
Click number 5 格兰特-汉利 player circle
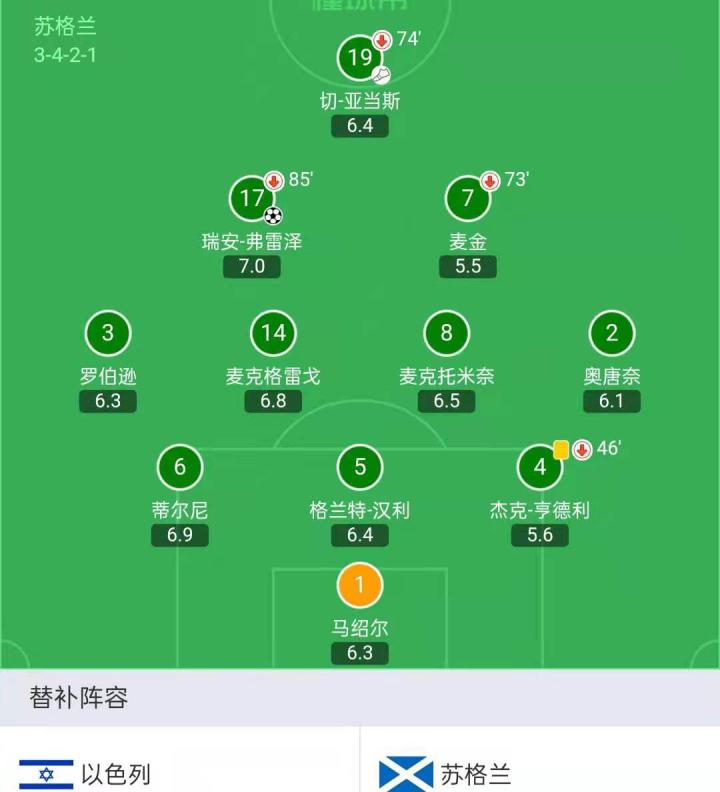[x=360, y=467]
